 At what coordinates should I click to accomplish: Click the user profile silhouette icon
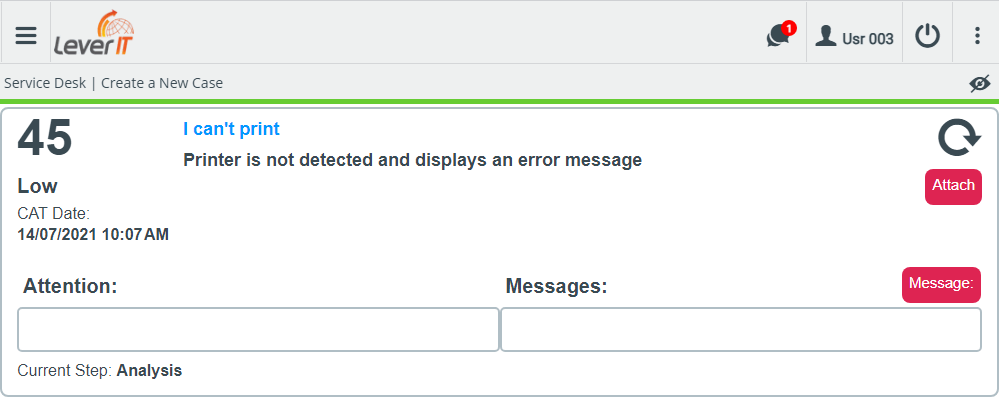(826, 36)
